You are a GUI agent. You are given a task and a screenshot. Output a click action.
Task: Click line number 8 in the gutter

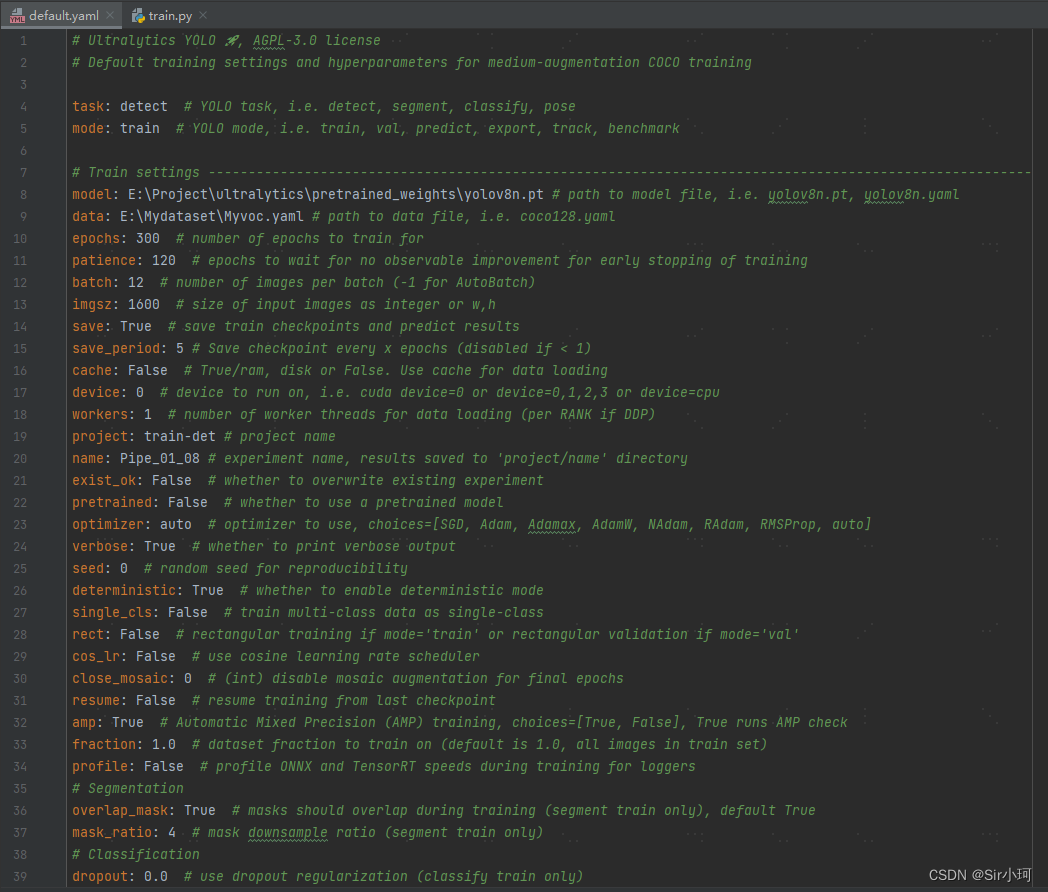click(x=23, y=194)
